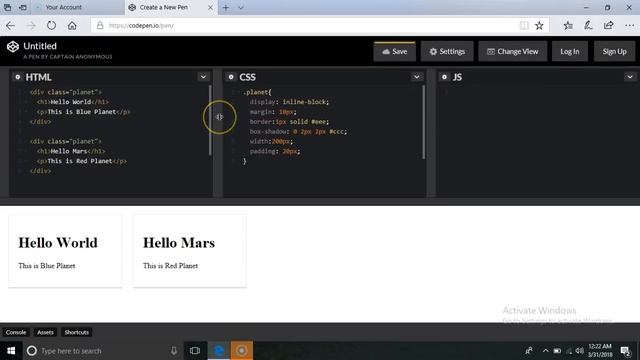Set these tabs aside icon
Viewport: 640px width, 360px height.
coord(23,7)
